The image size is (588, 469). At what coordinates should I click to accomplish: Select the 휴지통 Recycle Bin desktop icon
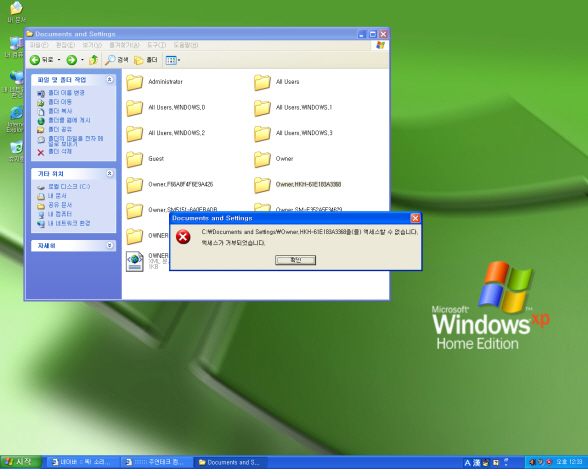[x=16, y=151]
